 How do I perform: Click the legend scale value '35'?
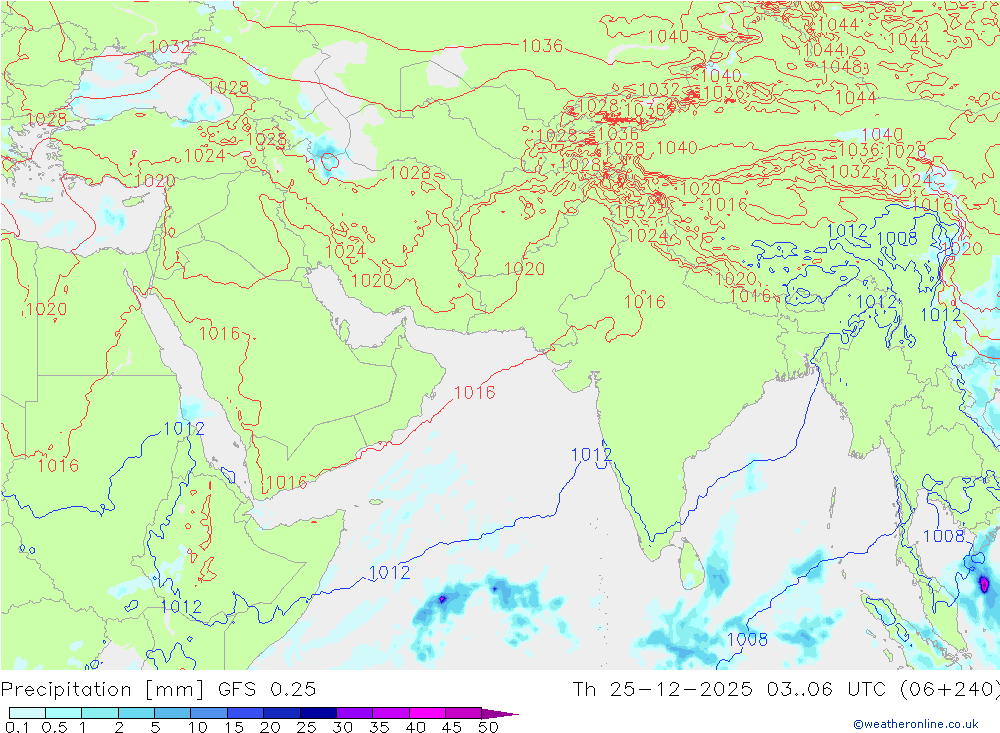pyautogui.click(x=379, y=727)
